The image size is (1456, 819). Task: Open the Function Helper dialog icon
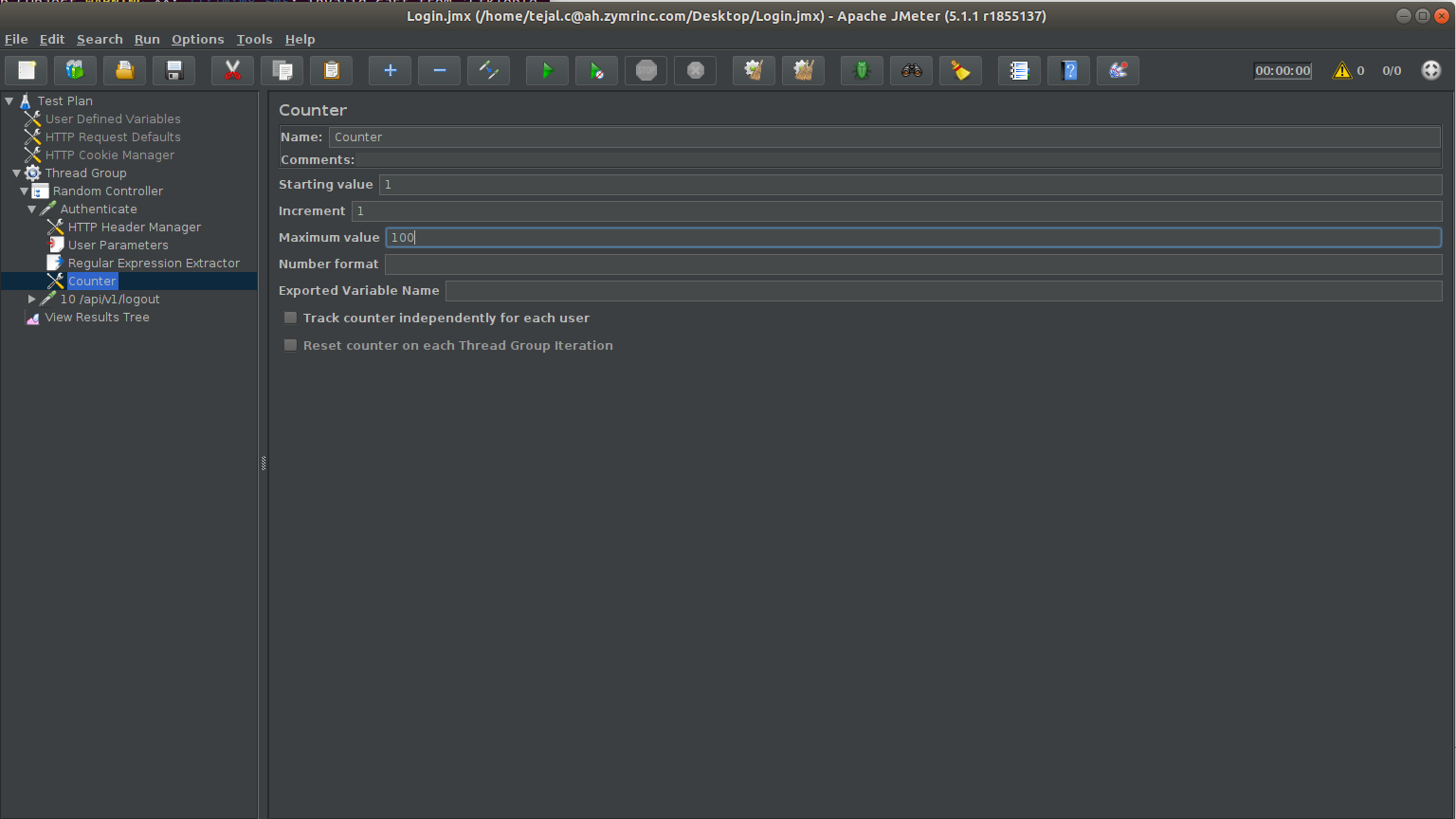[1019, 70]
